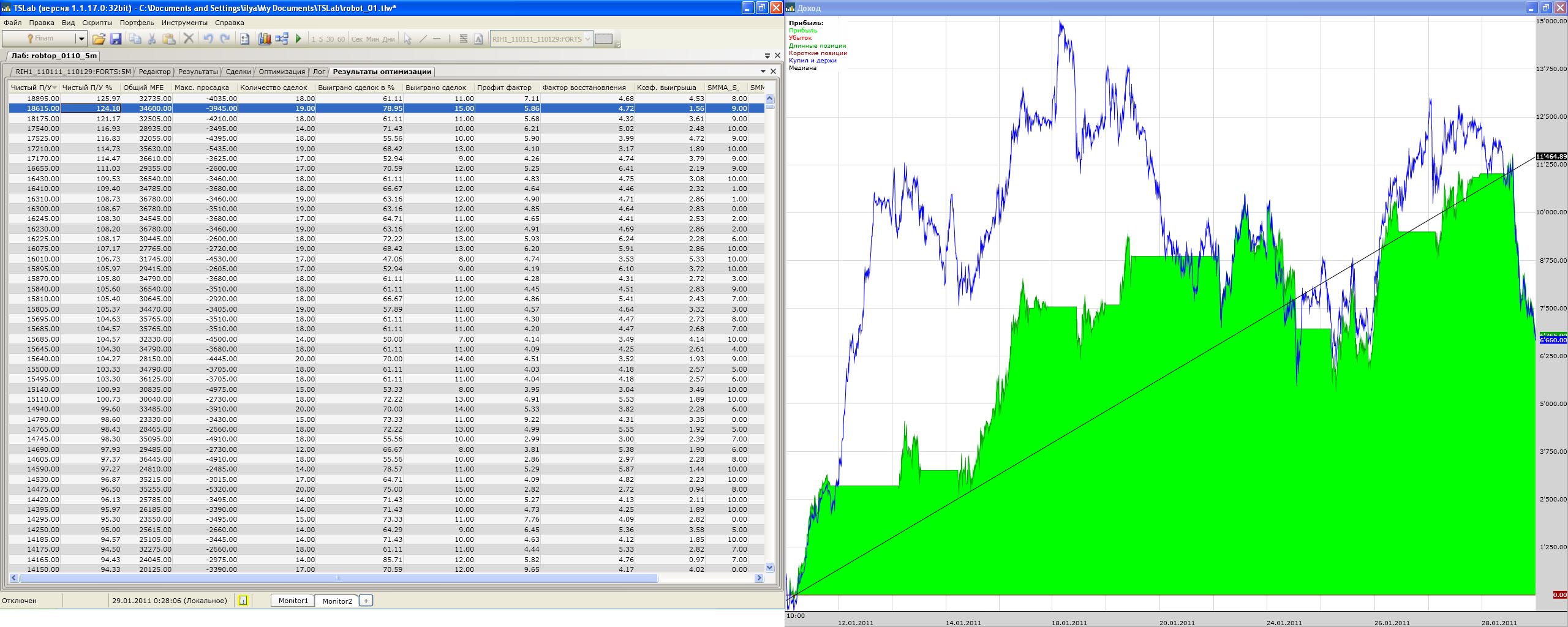Click the red X Delete icon in toolbar
This screenshot has width=1568, height=627.
click(x=189, y=39)
